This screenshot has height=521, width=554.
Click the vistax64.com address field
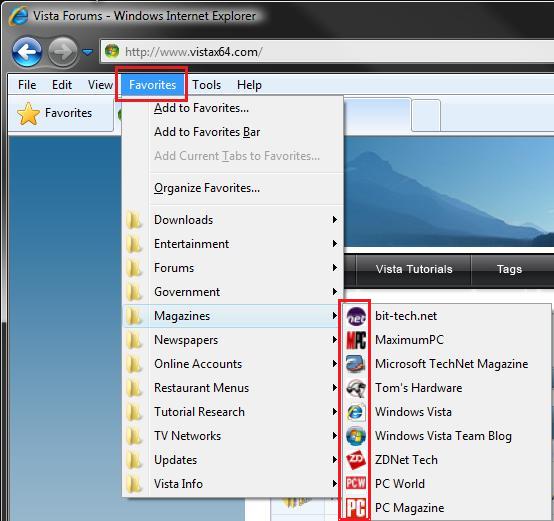(x=327, y=52)
